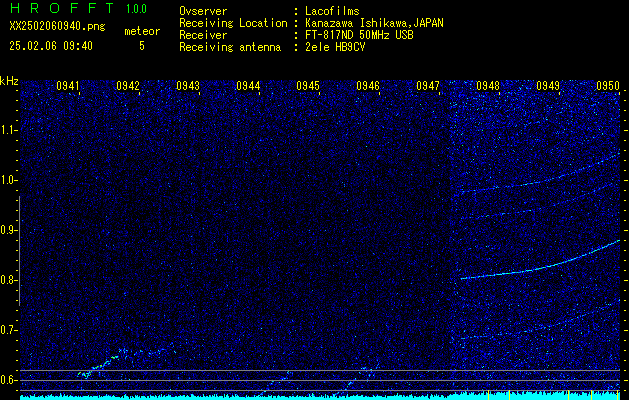Click the 0949 time marker

pos(548,86)
